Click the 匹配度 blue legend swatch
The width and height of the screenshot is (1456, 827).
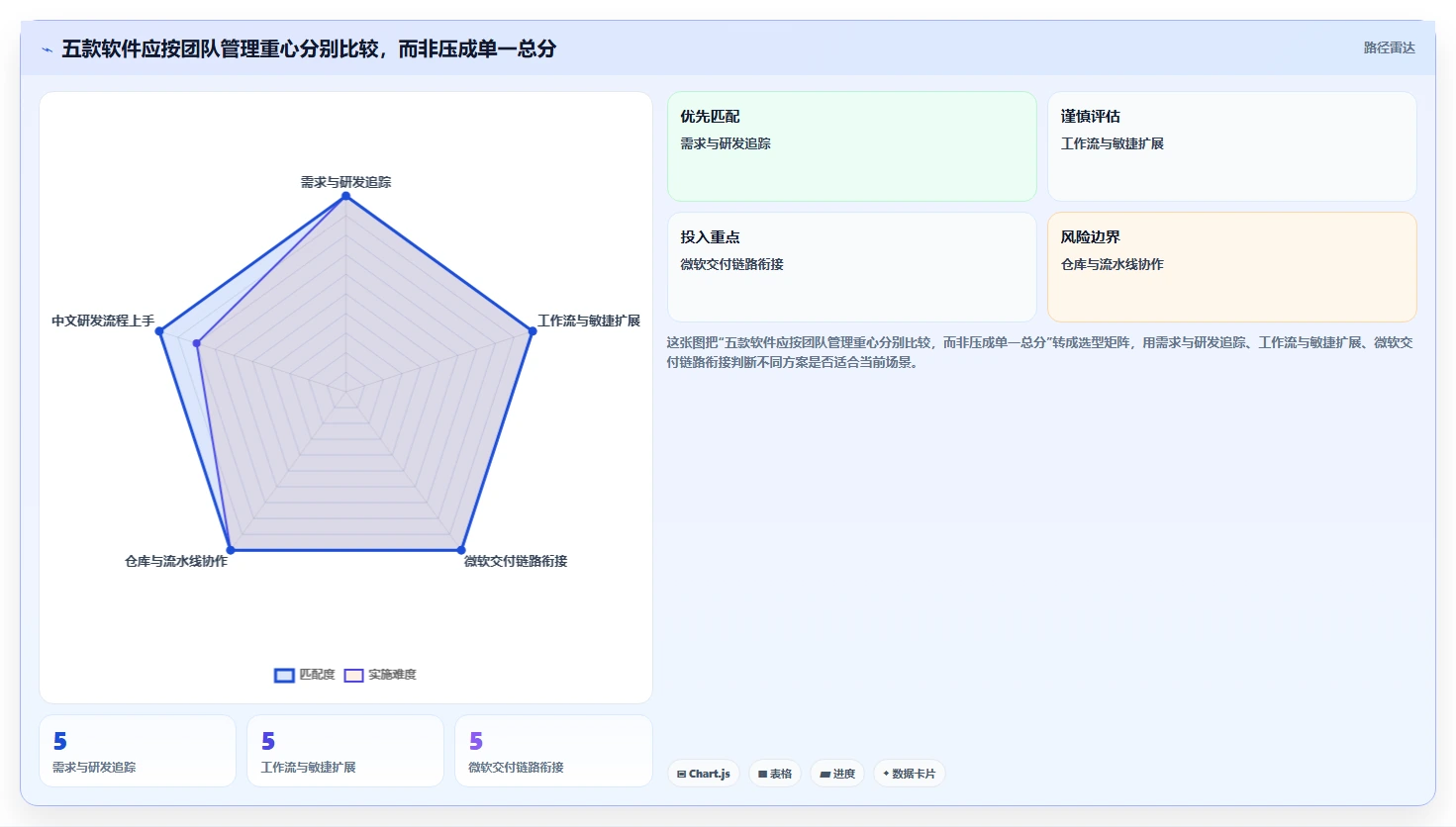(x=285, y=676)
